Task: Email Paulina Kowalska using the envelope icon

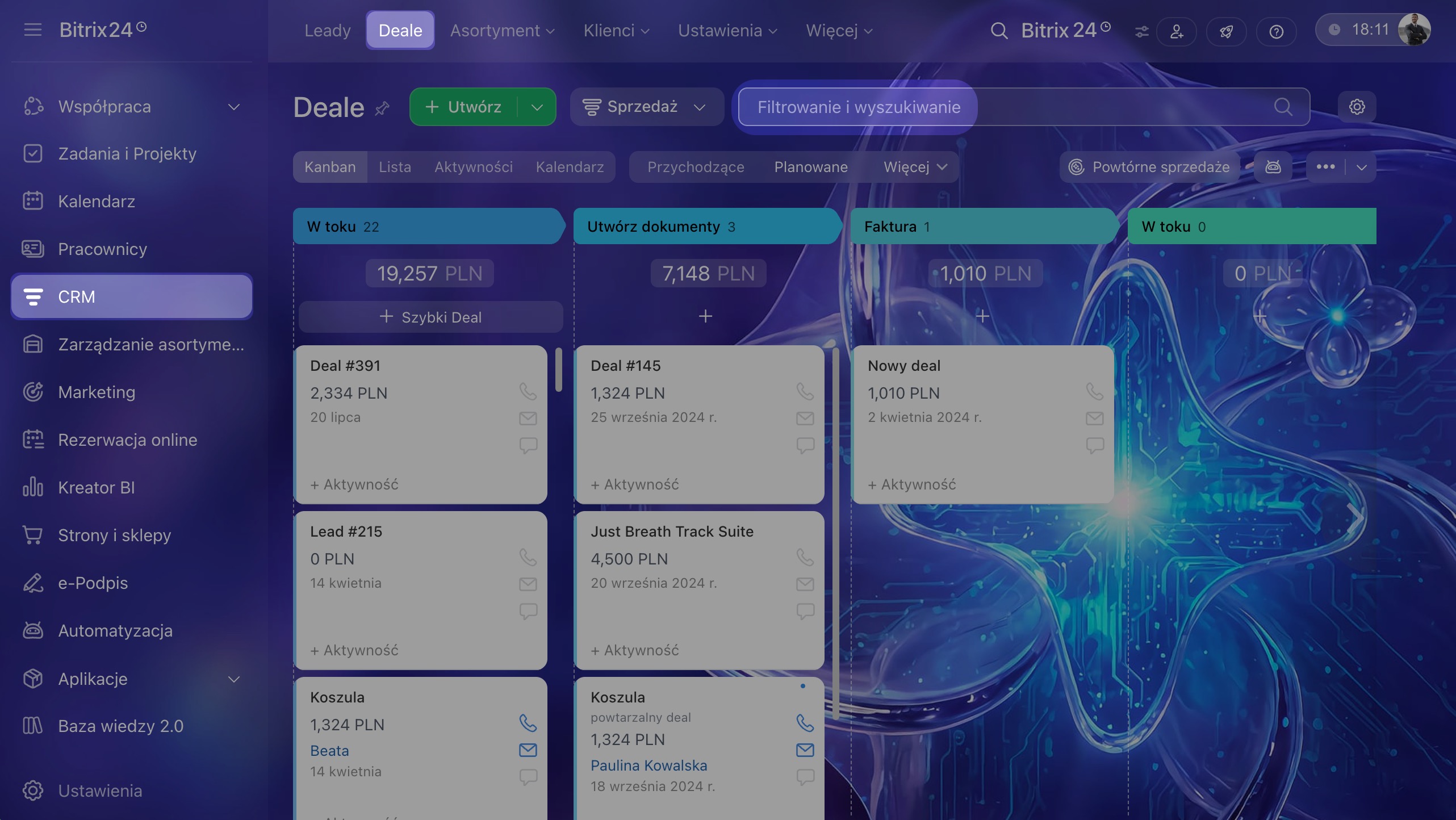Action: click(x=805, y=750)
